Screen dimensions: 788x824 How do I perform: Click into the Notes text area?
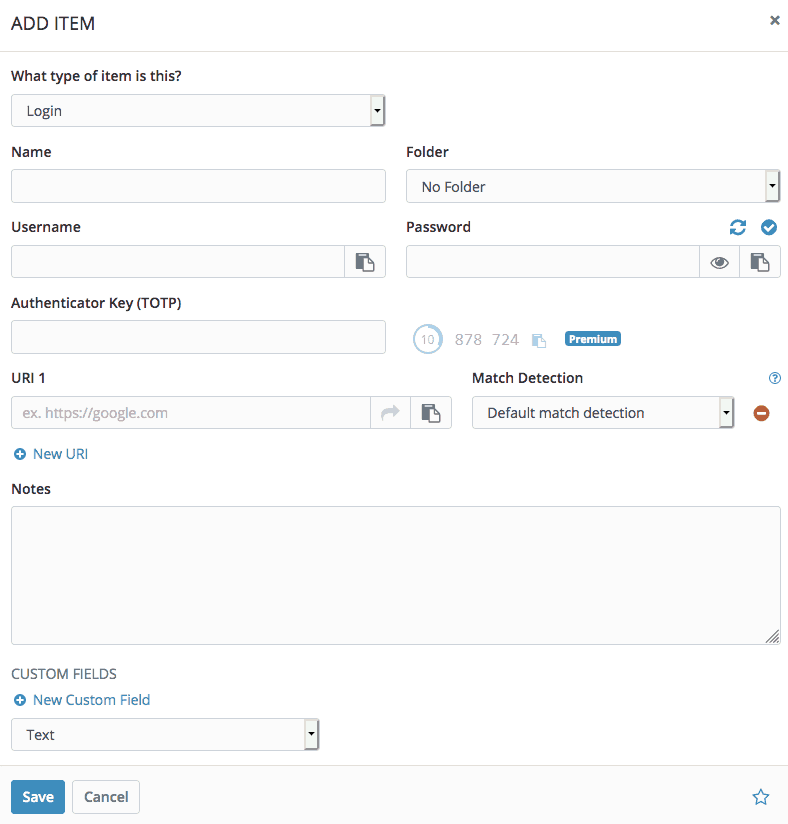pos(395,575)
